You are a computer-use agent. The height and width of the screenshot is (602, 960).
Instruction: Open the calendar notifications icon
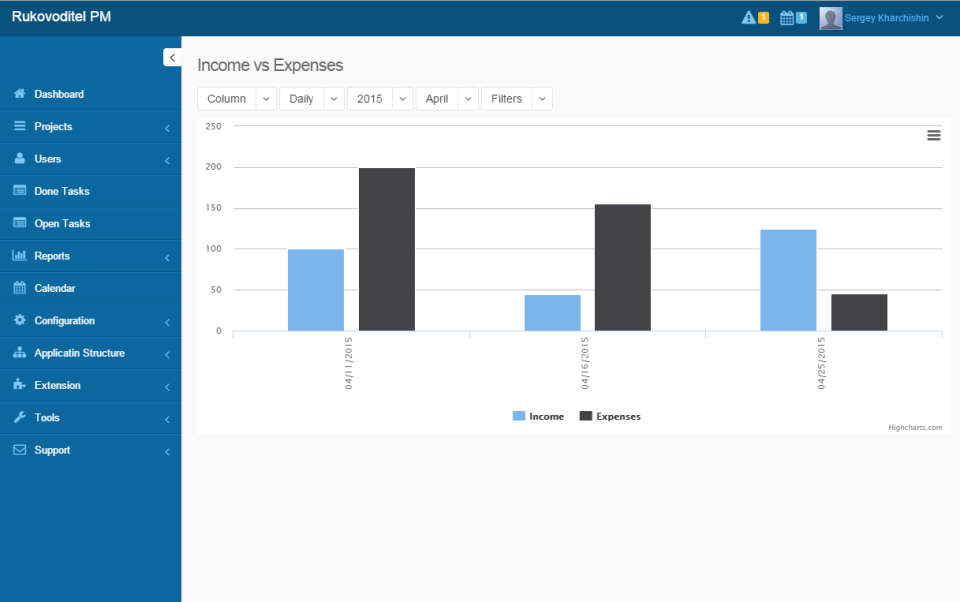click(789, 17)
